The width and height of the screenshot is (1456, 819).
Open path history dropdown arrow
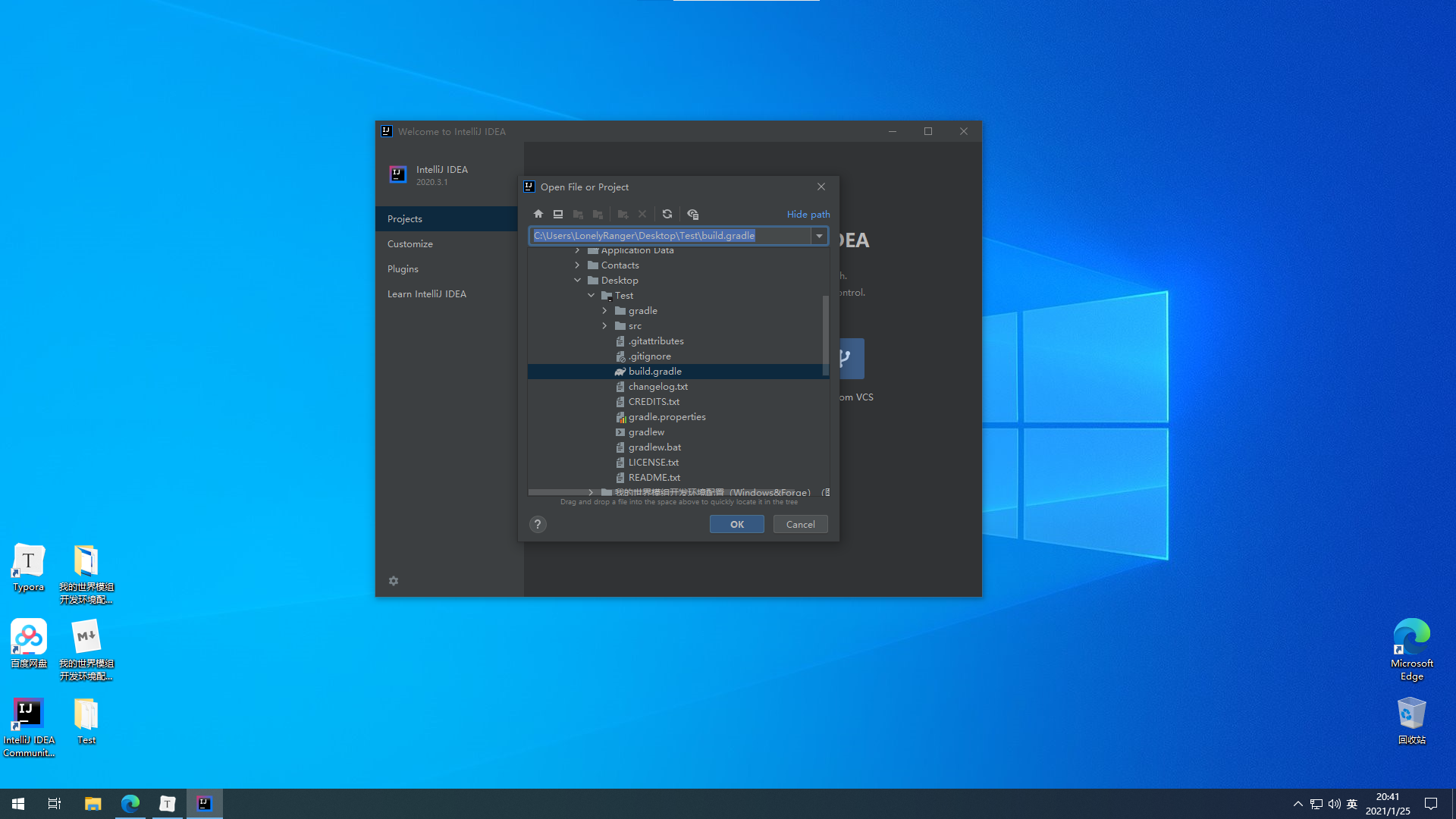(x=819, y=236)
